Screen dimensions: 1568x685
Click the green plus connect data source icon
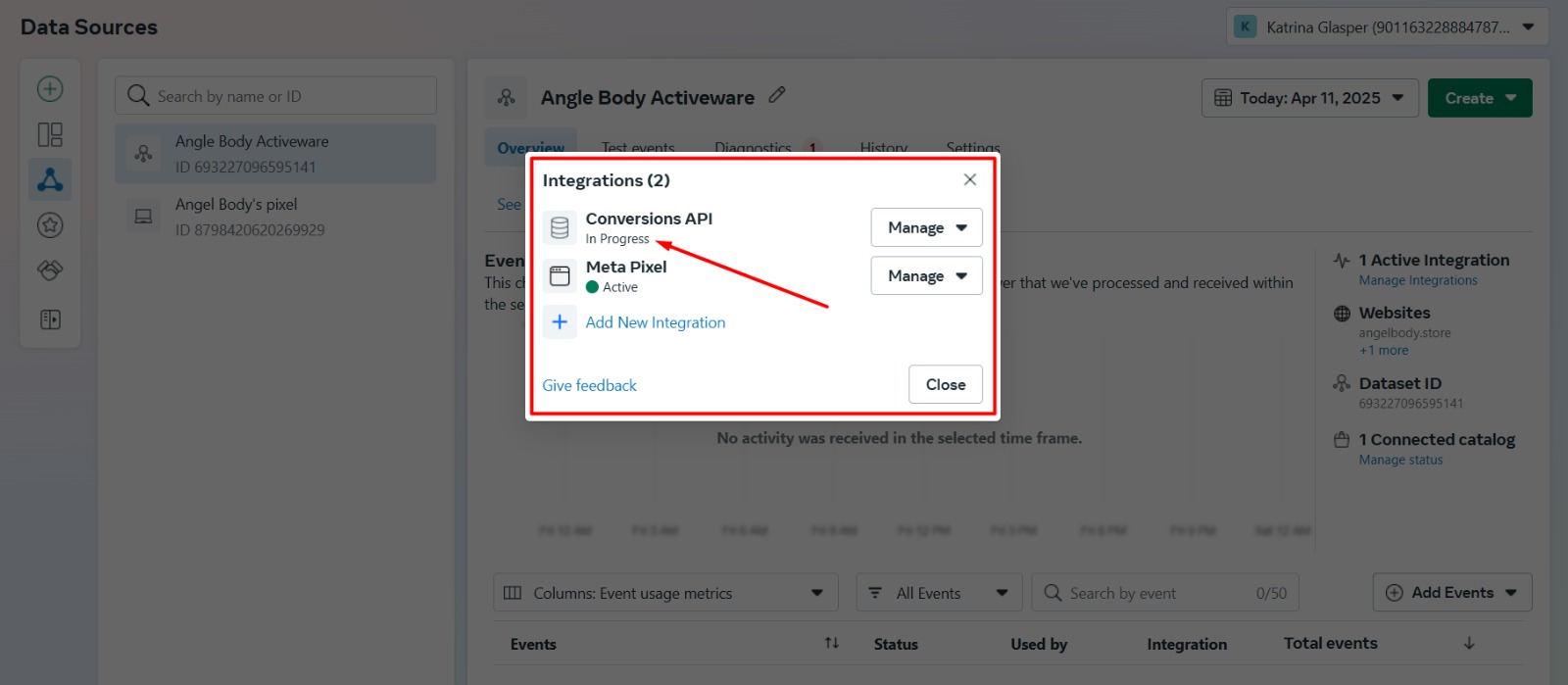pos(50,89)
